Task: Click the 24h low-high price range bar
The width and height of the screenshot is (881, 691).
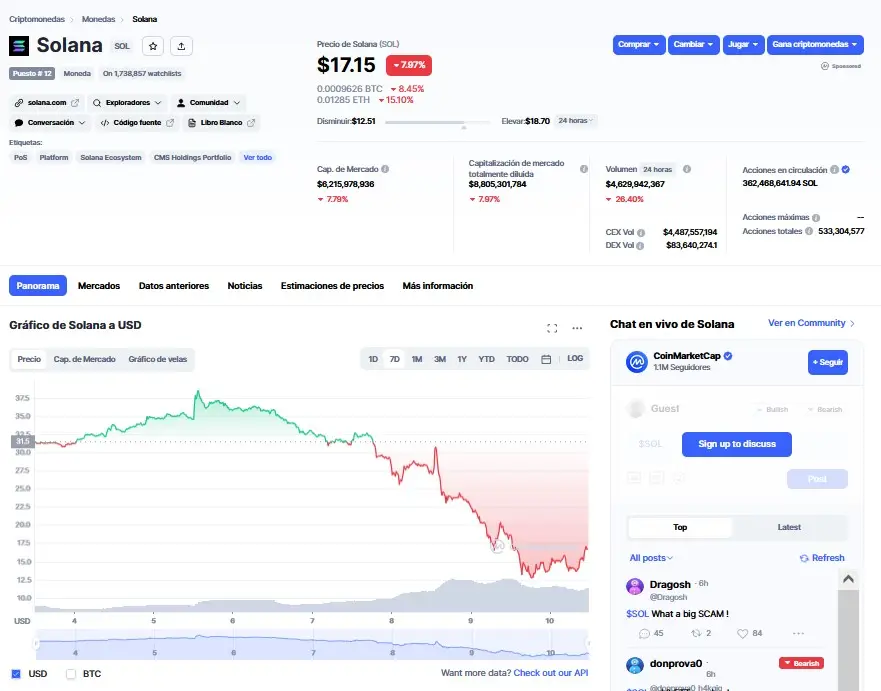Action: 438,122
